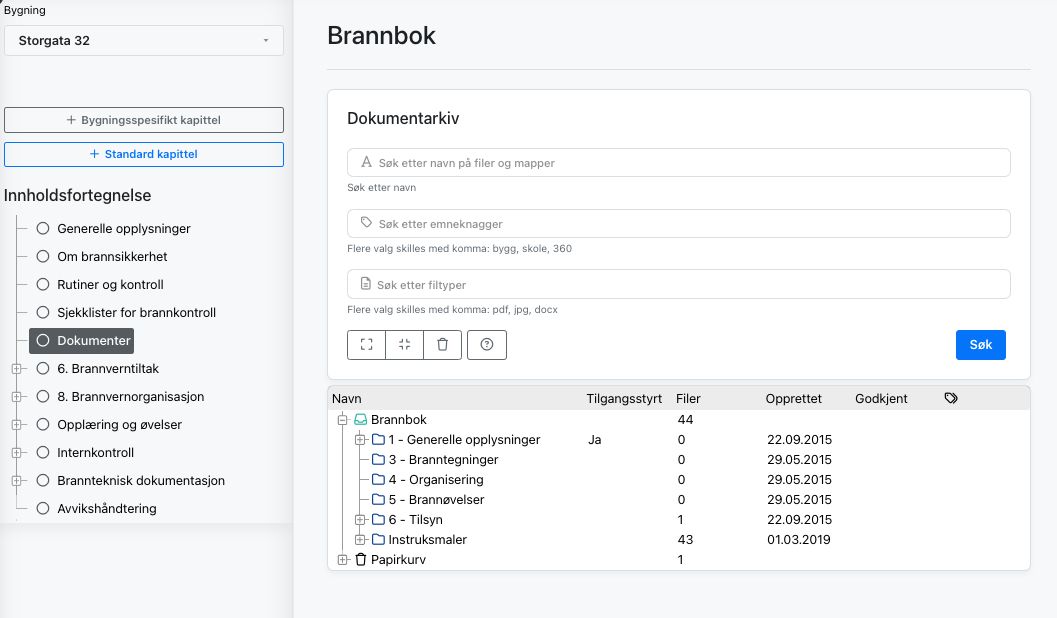Screen dimensions: 1057x618
Task: Expand all folders using the expand-all icon
Action: pyautogui.click(x=366, y=344)
